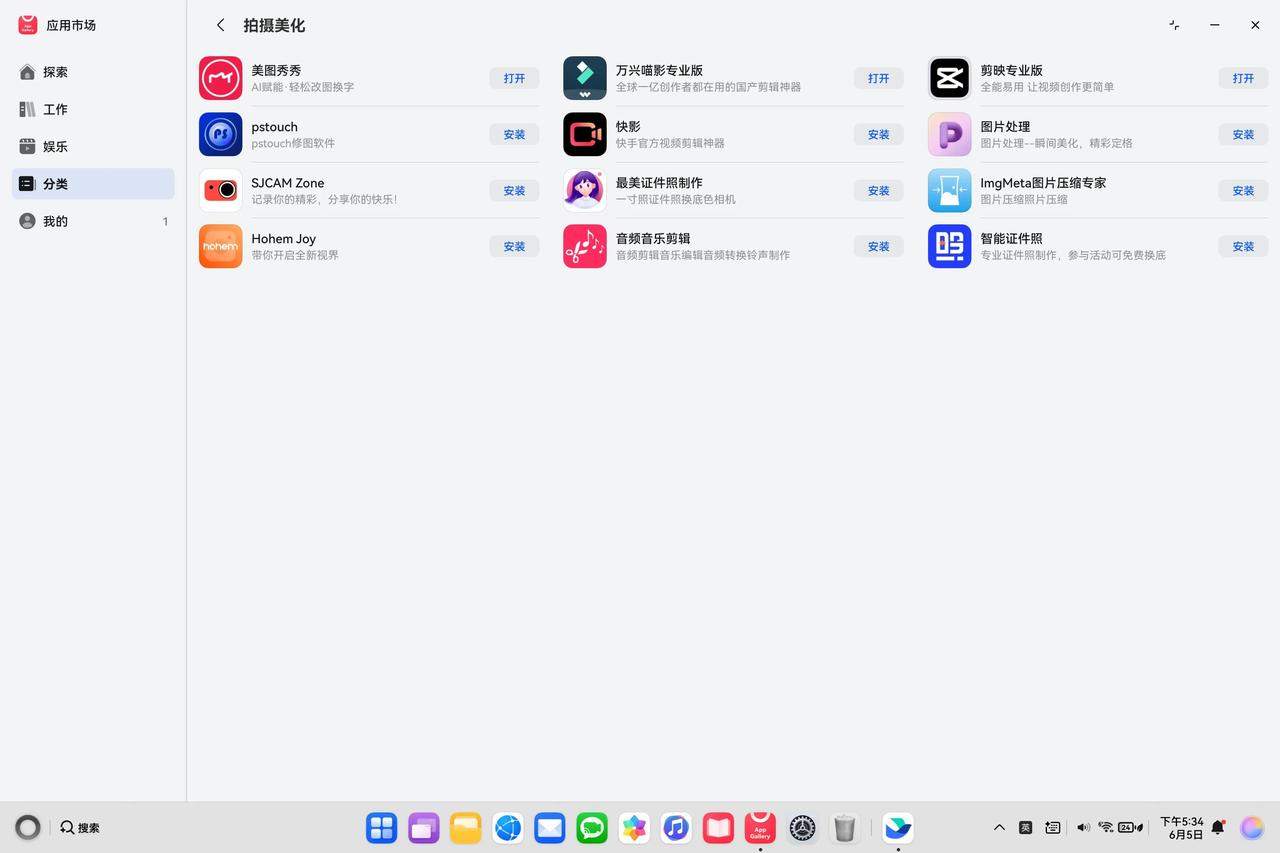Open the 剪映专业版 app icon
This screenshot has width=1280, height=853.
(949, 78)
